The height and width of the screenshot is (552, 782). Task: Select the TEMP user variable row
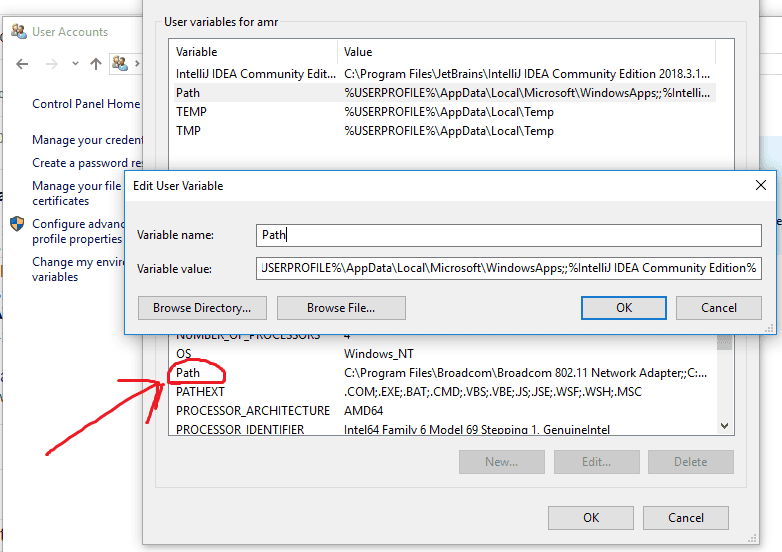(445, 112)
